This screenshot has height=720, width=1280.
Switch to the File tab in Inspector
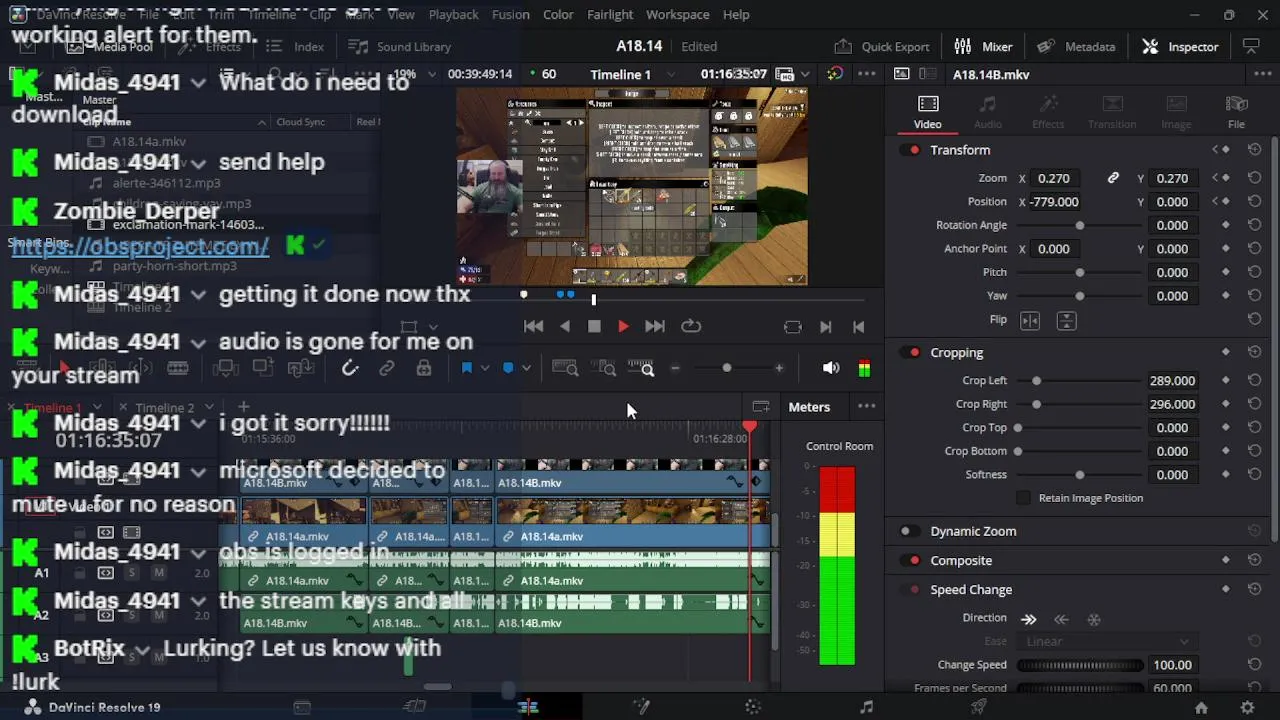click(1236, 112)
